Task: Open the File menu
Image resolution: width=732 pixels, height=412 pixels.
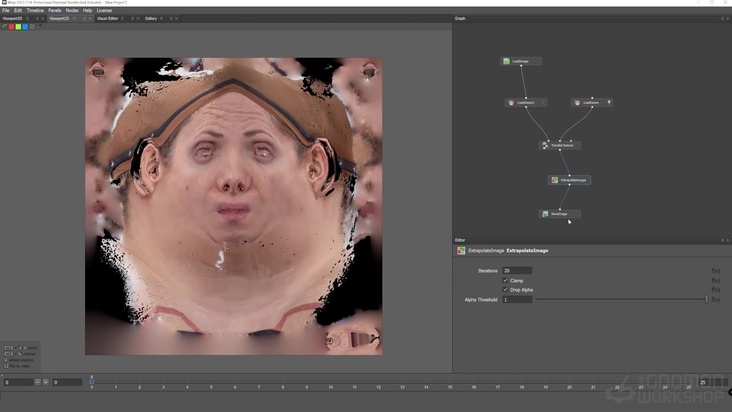Action: 6,10
